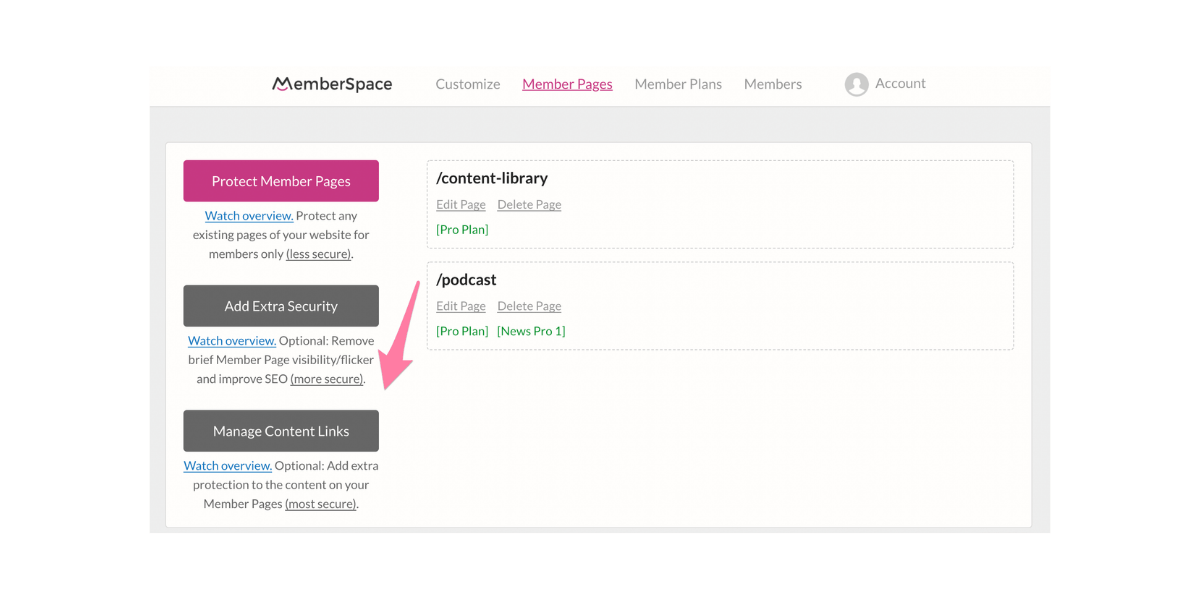This screenshot has width=1200, height=600.
Task: Select the /podcast page title
Action: [466, 280]
